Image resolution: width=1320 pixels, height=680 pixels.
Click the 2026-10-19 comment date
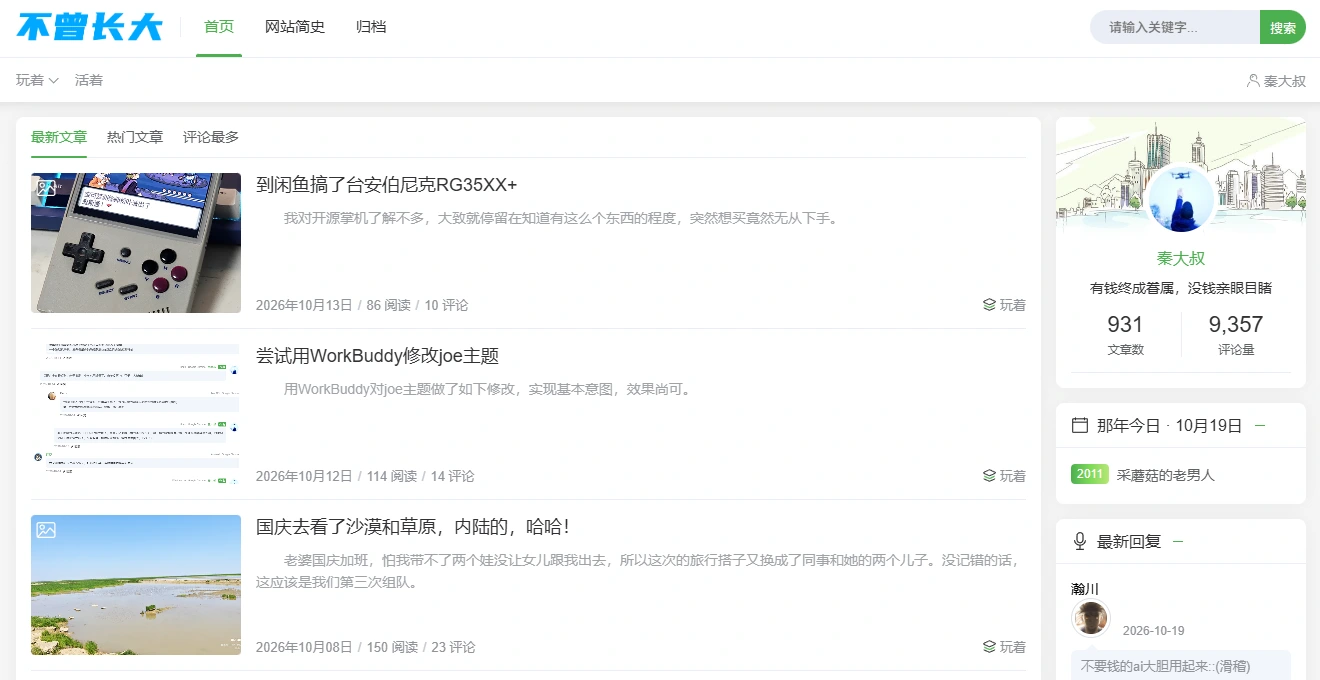(1153, 631)
